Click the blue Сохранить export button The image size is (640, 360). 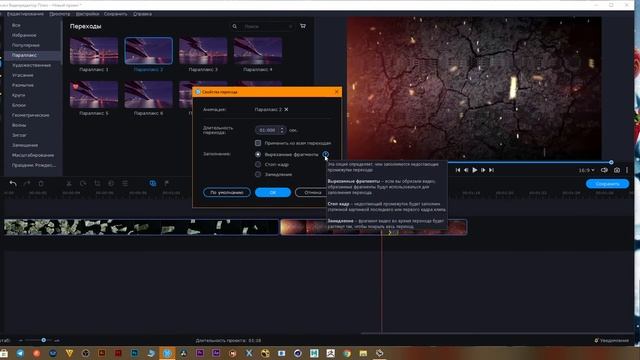607,184
